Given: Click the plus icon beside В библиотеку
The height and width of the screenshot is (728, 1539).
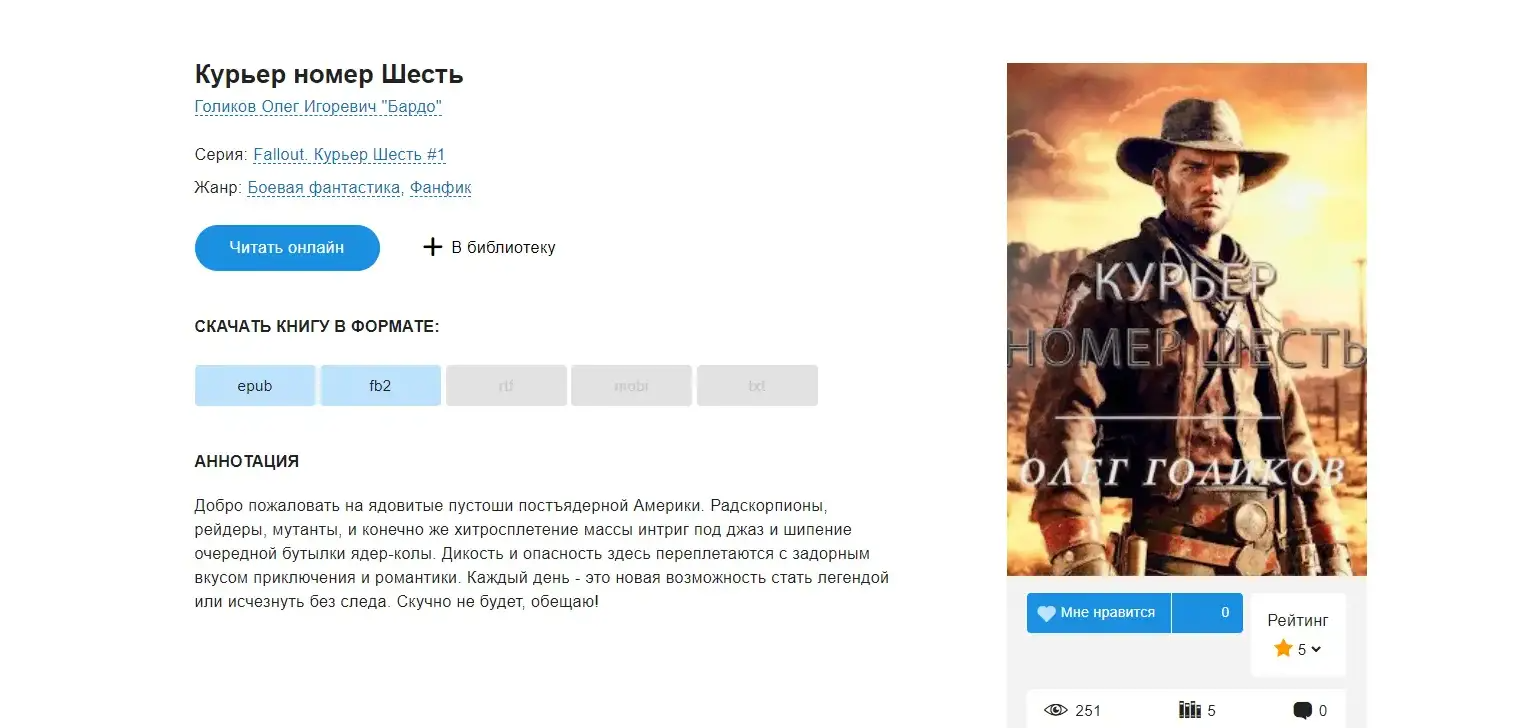Looking at the screenshot, I should [x=432, y=247].
